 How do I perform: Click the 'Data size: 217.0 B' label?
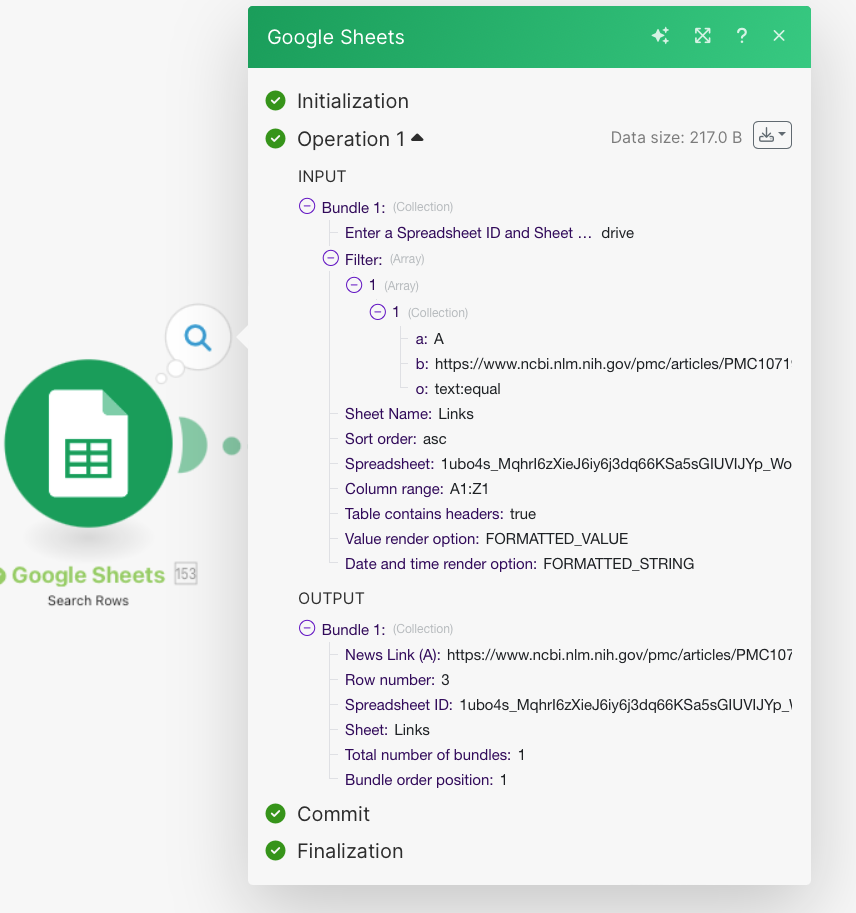point(676,137)
